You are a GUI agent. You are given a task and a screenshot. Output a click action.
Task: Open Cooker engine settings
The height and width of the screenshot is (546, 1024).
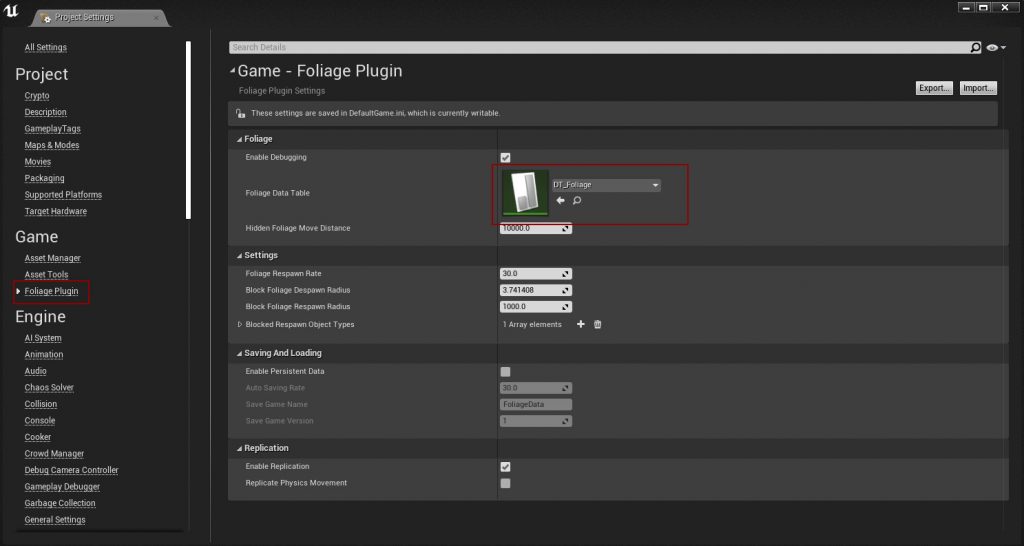click(38, 437)
